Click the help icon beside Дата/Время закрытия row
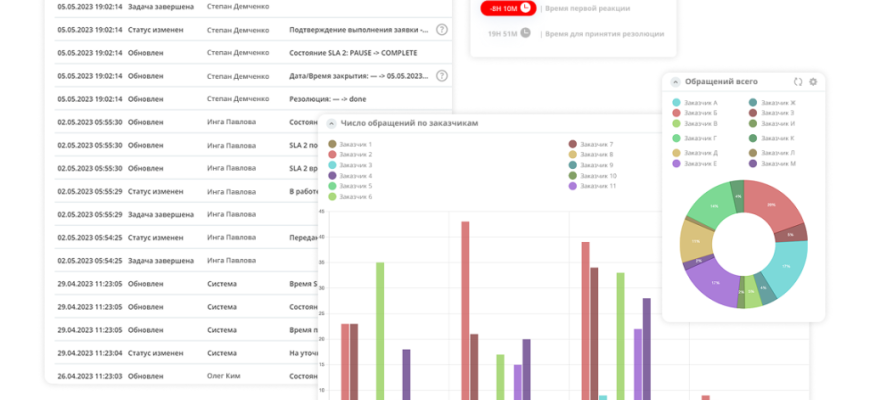The height and width of the screenshot is (400, 870). [x=442, y=76]
